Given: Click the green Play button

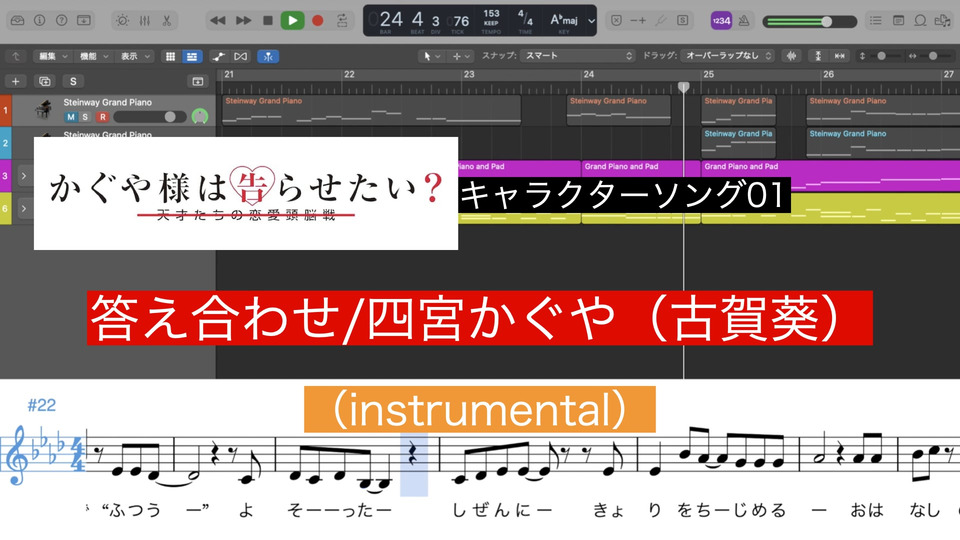Looking at the screenshot, I should 293,20.
